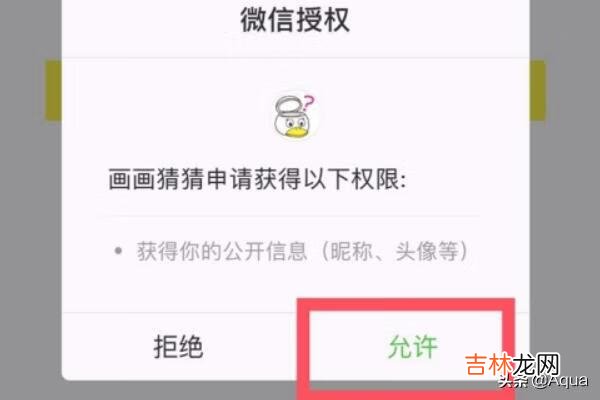Click the orange 吉林 characters in watermark
The height and width of the screenshot is (400, 600).
pyautogui.click(x=488, y=364)
